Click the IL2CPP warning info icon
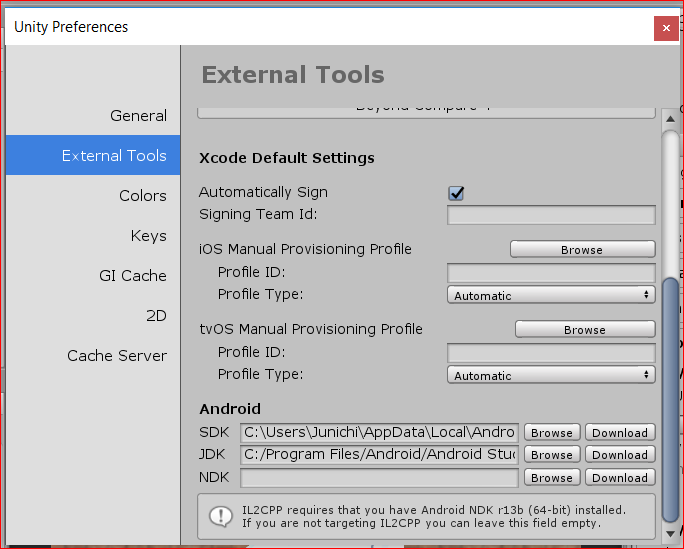Image resolution: width=684 pixels, height=549 pixels. (x=220, y=516)
